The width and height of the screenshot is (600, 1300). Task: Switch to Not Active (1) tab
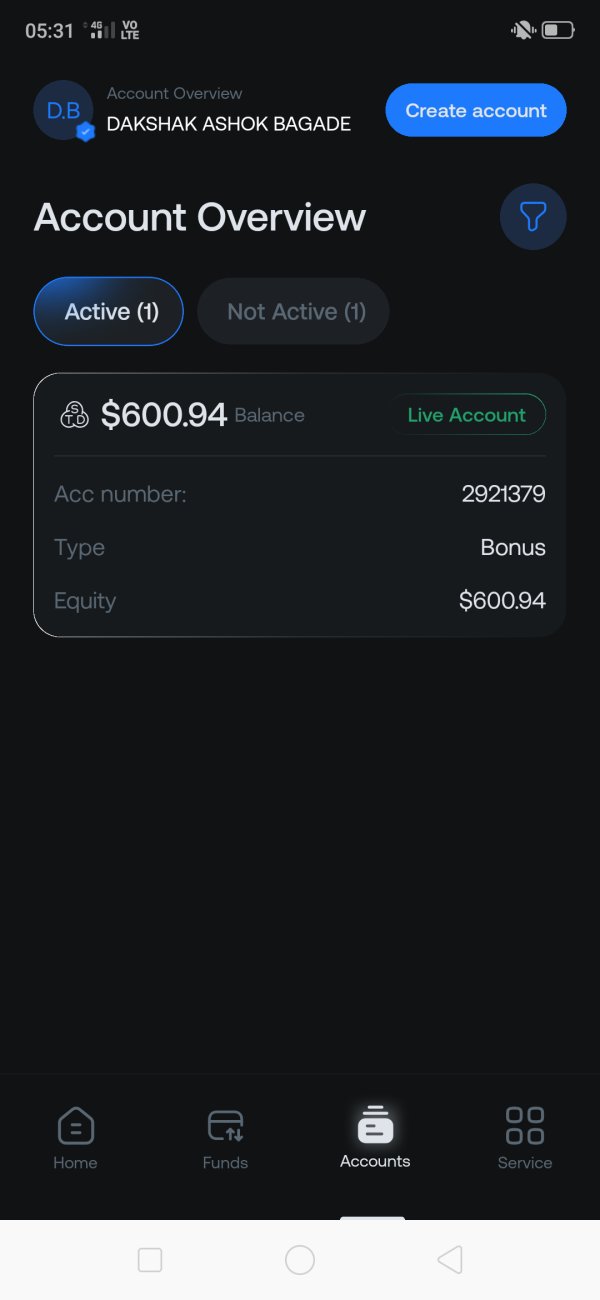coord(294,312)
